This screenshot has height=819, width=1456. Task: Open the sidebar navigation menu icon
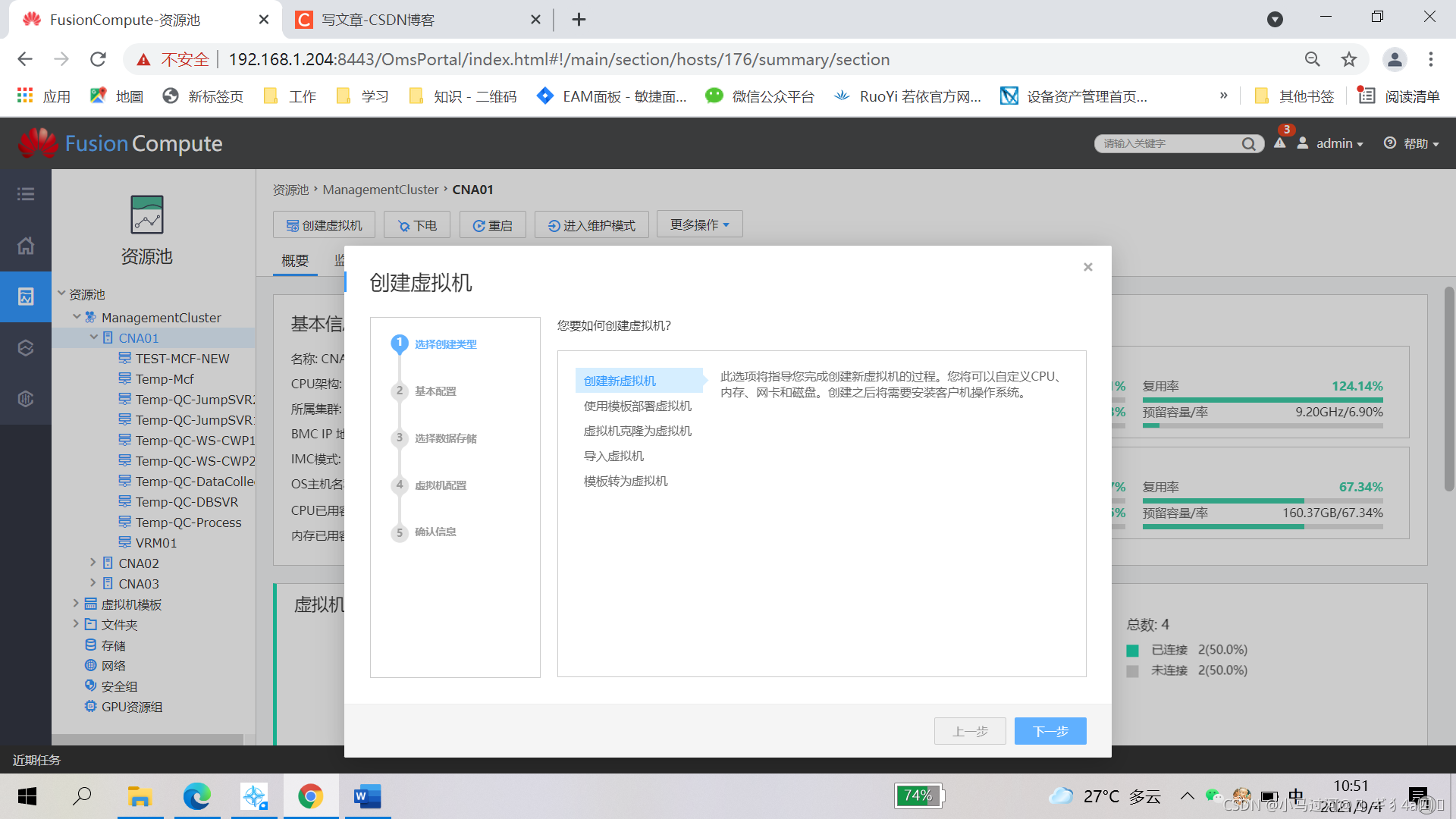[25, 194]
